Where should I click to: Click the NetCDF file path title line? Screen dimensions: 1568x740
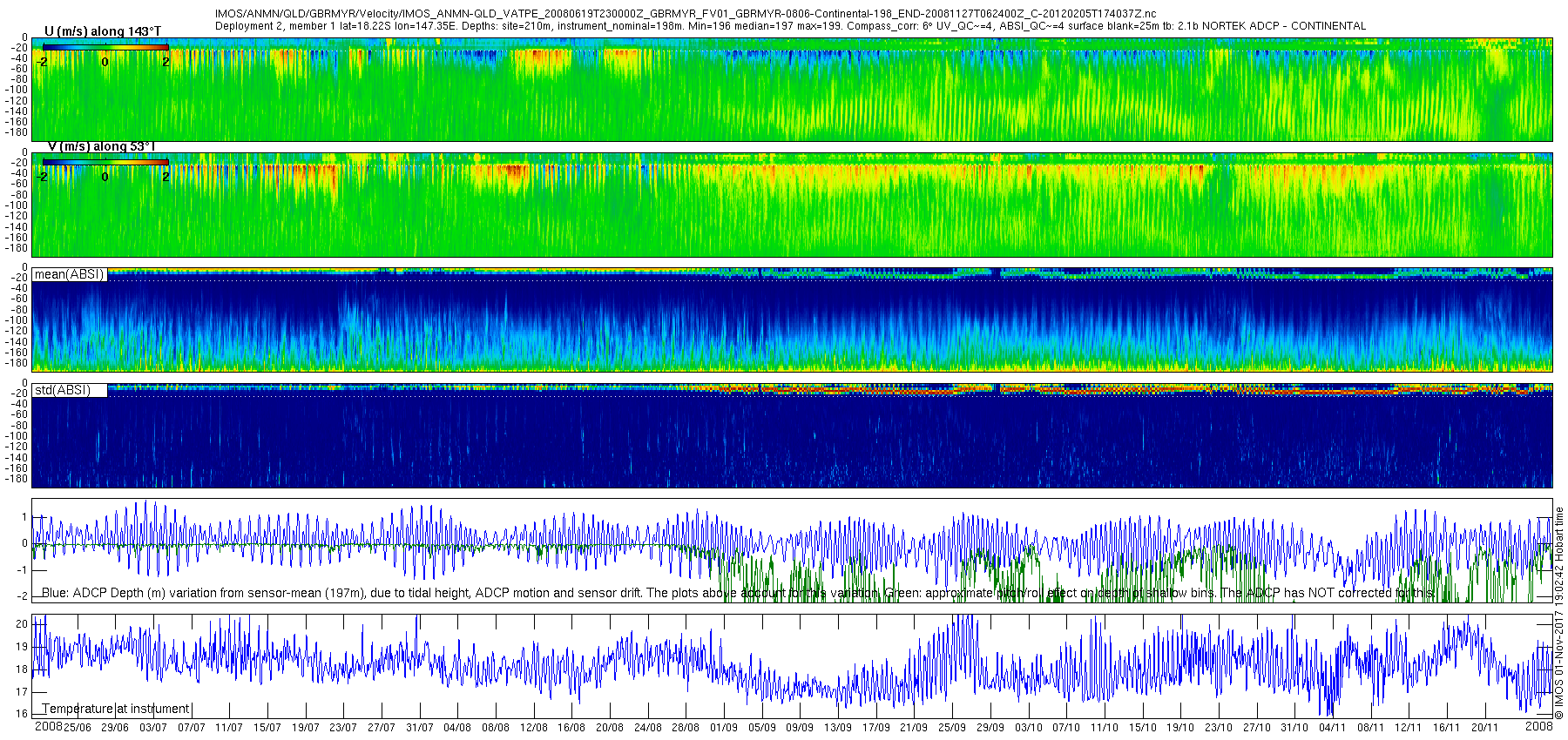pos(686,14)
